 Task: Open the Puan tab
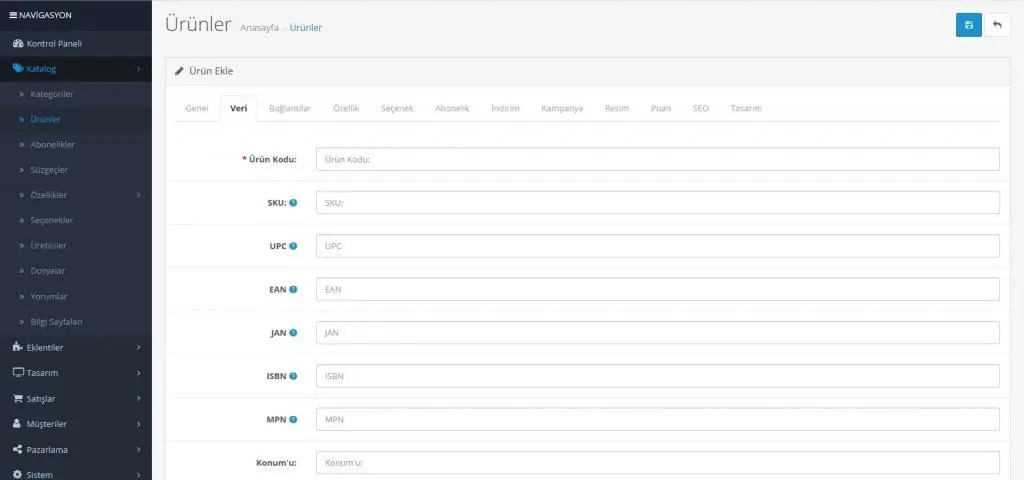pos(660,108)
